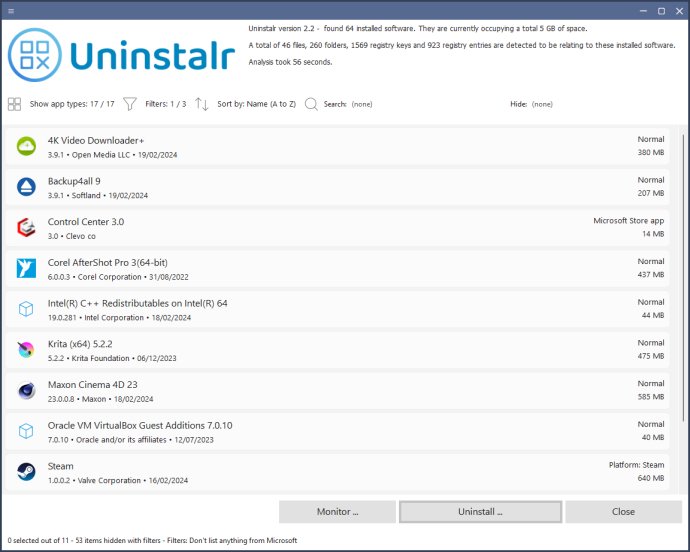Viewport: 690px width, 552px height.
Task: Click Valve Corporation 16/02/2024 details line
Action: [x=118, y=481]
